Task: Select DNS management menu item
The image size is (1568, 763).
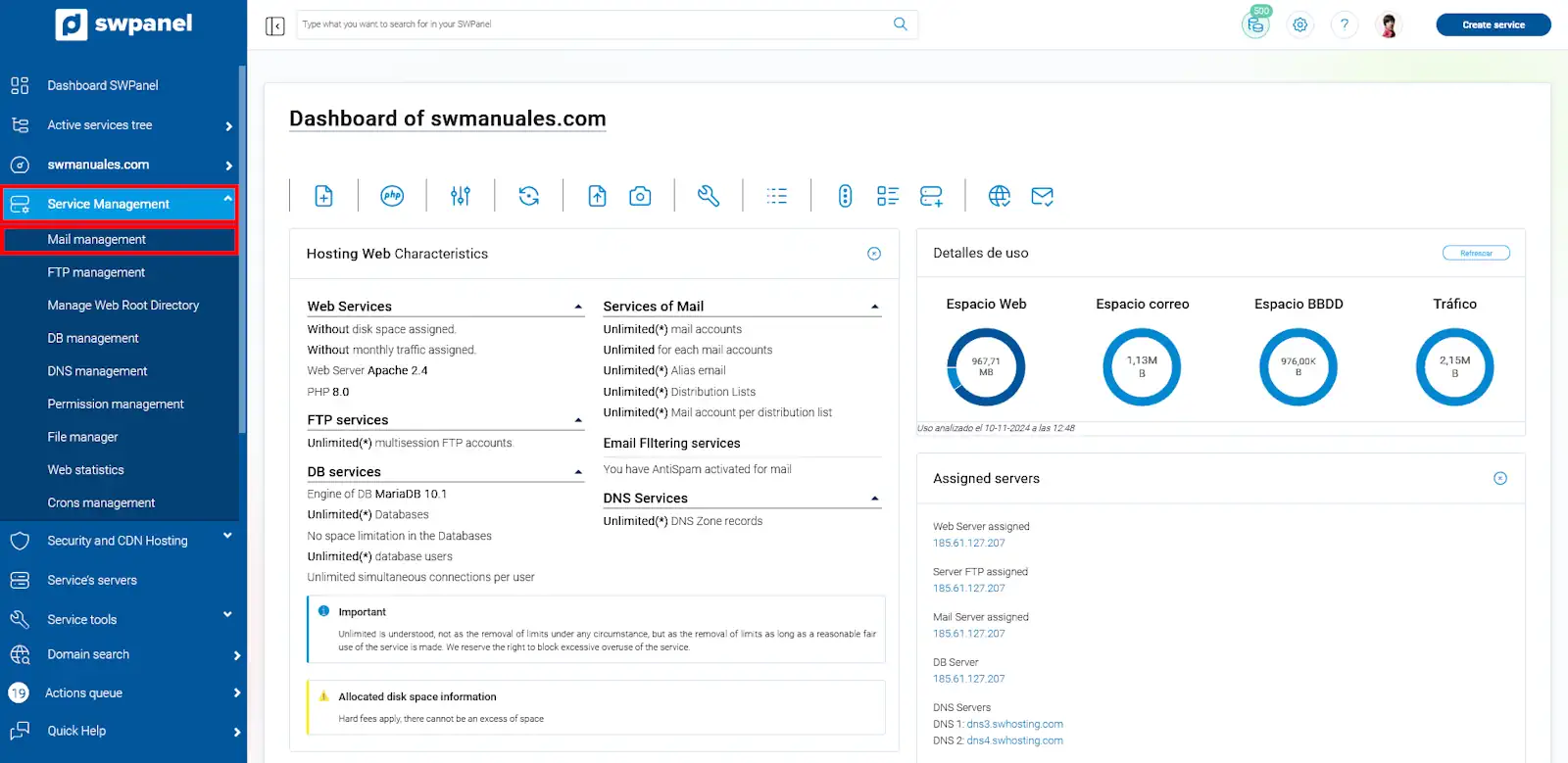Action: click(97, 371)
